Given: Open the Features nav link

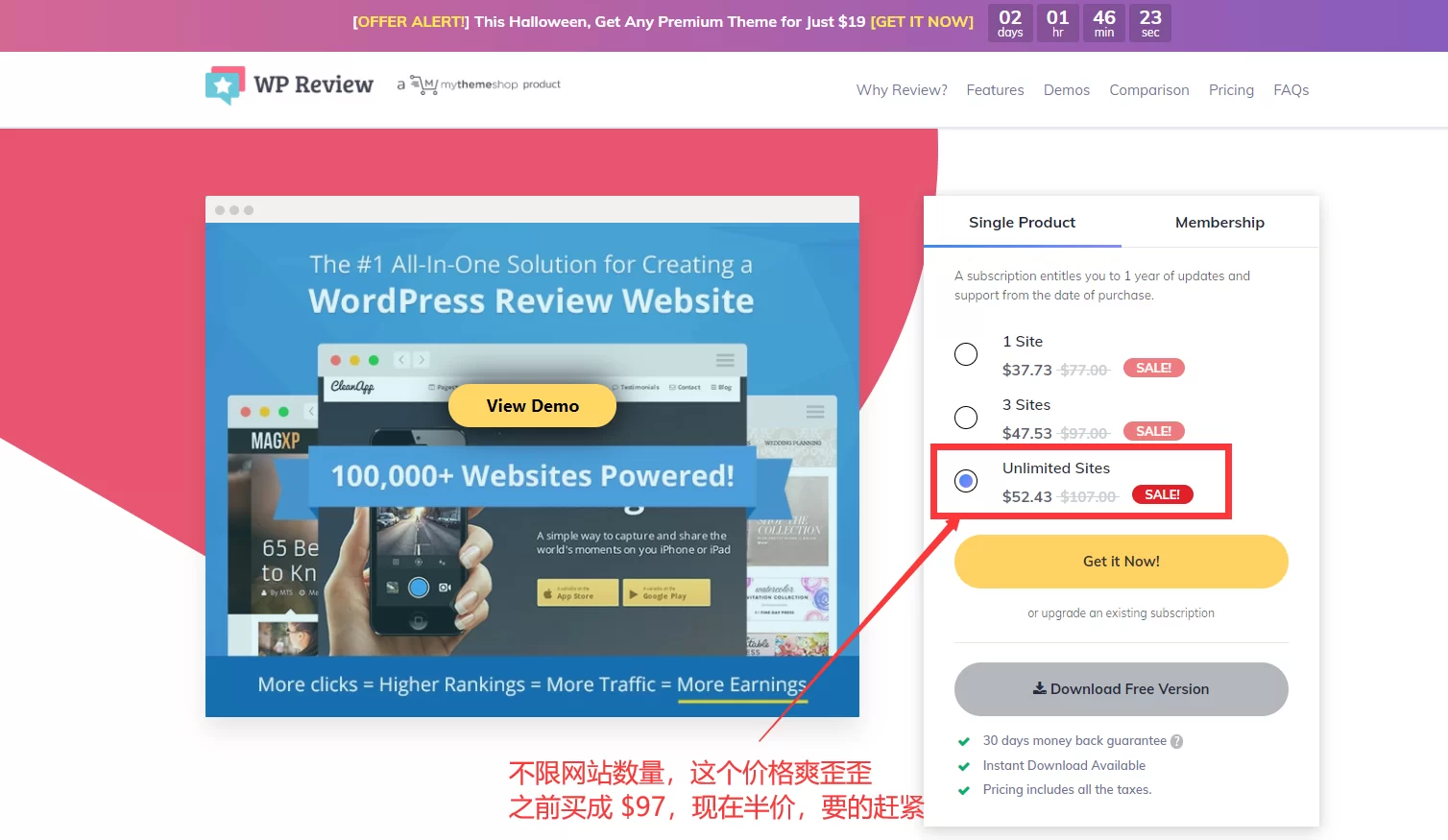Looking at the screenshot, I should (x=995, y=90).
